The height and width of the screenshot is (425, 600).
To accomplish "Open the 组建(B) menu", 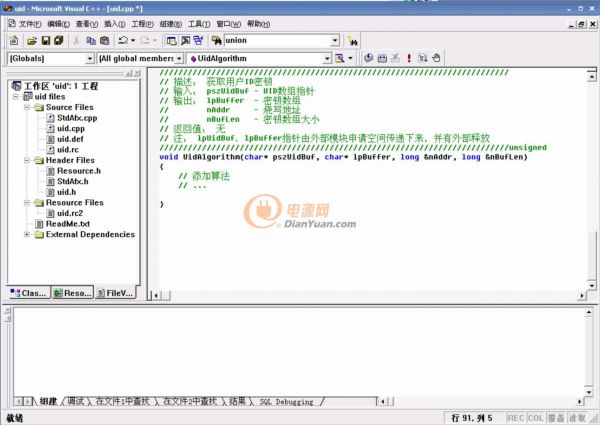I will point(171,24).
